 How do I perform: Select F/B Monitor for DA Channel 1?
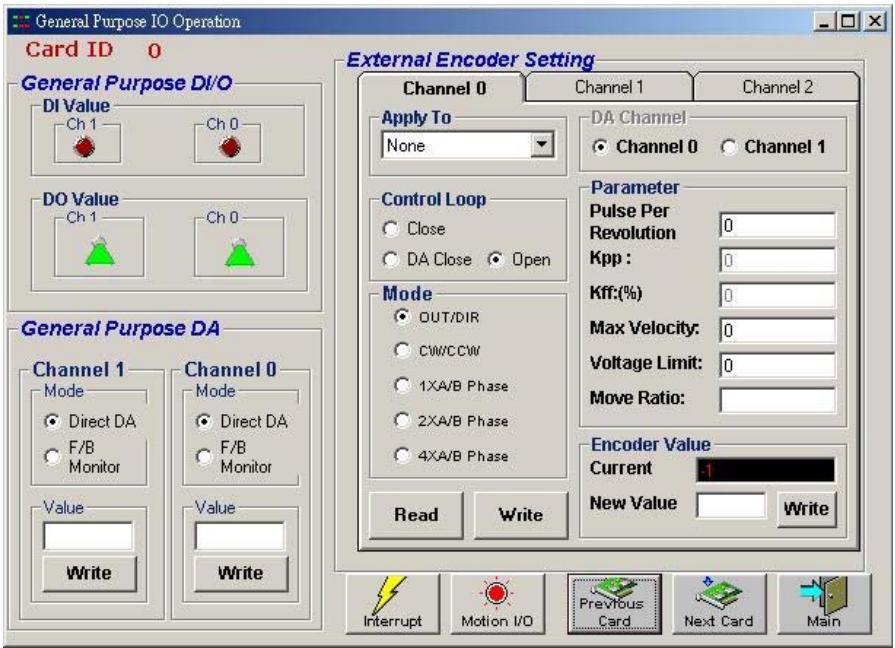pos(52,457)
